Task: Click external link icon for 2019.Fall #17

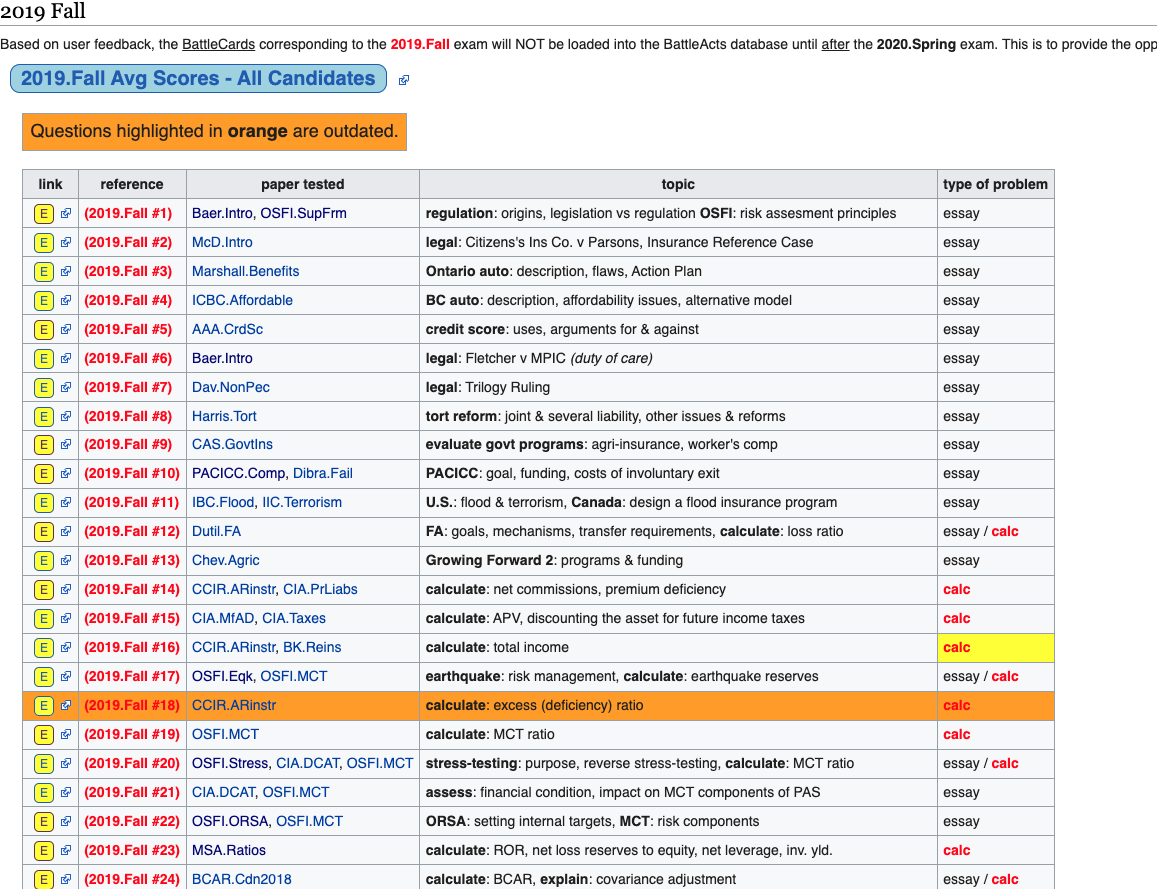Action: click(x=66, y=676)
